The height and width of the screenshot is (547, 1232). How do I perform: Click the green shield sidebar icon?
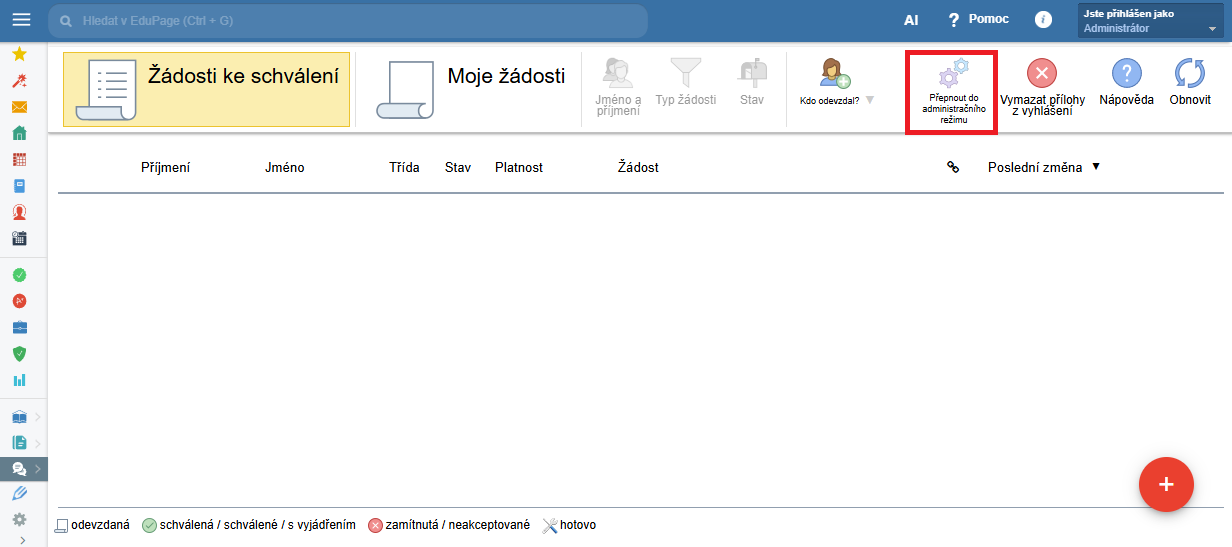coord(19,353)
